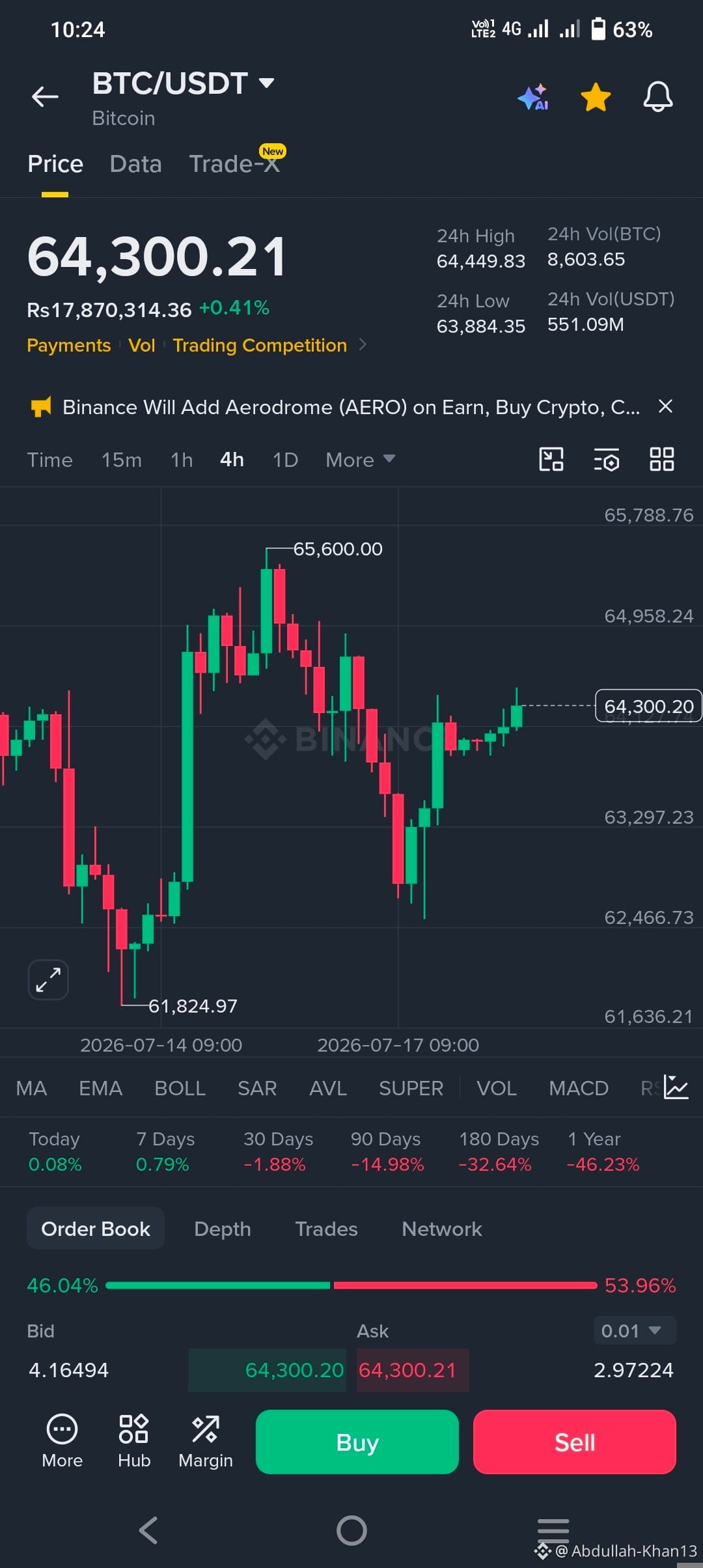
Task: Open the Payments tag link
Action: (68, 345)
